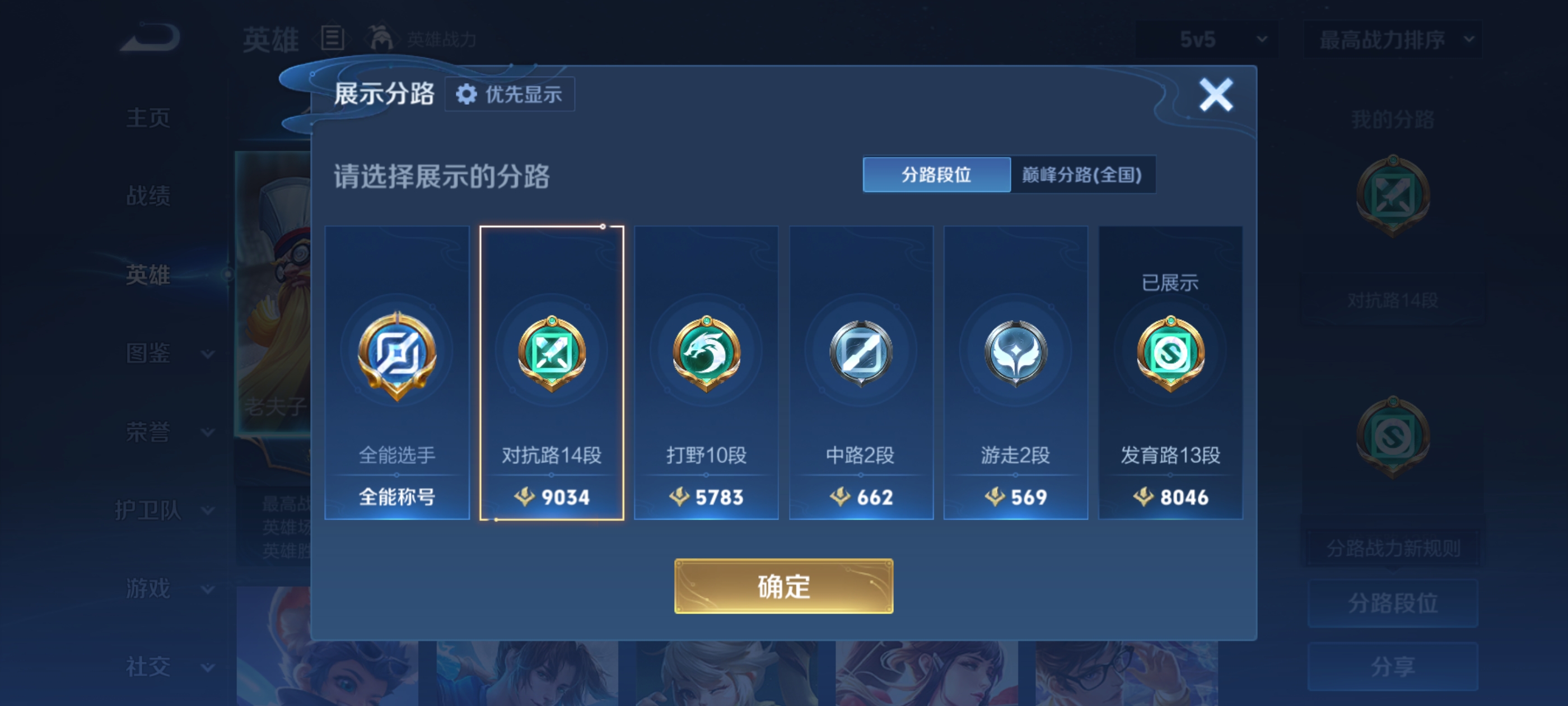Open the 战绩 sidebar tab
This screenshot has height=706, width=1568.
pos(148,196)
